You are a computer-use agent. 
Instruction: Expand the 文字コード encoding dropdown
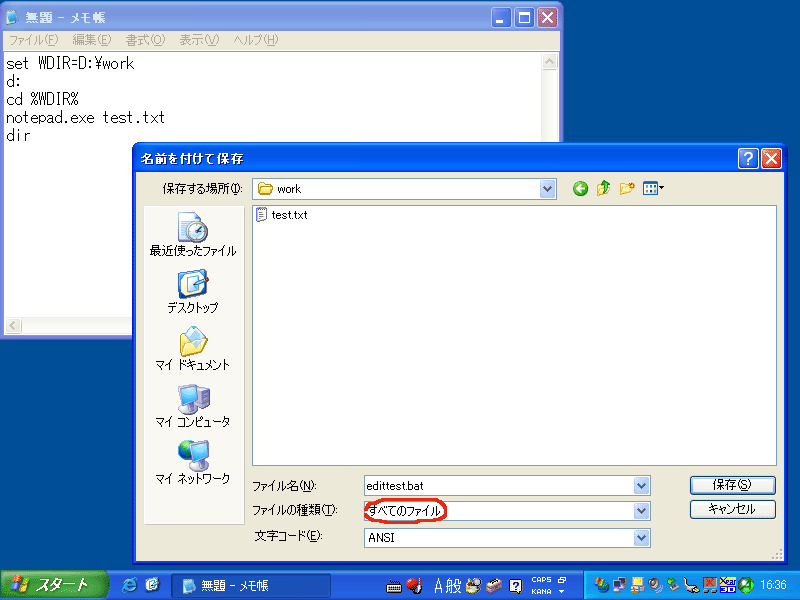coord(642,537)
